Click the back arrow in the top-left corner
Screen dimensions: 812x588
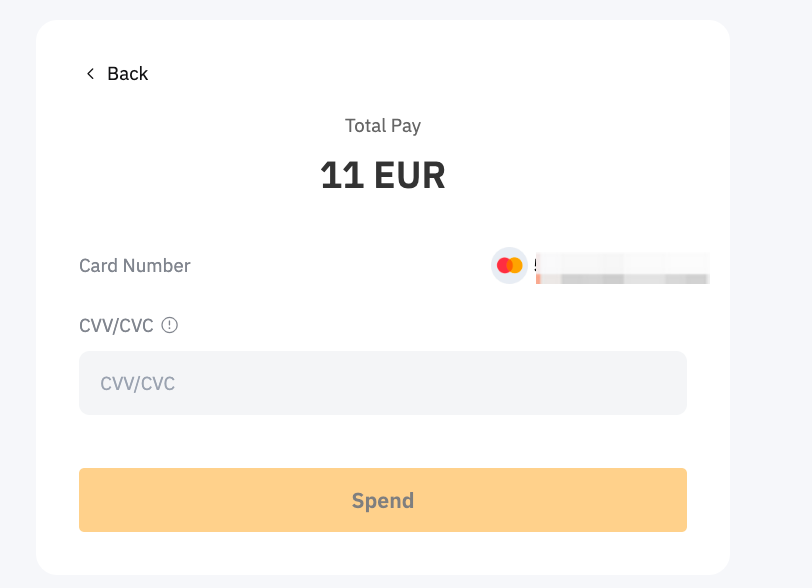click(x=89, y=73)
